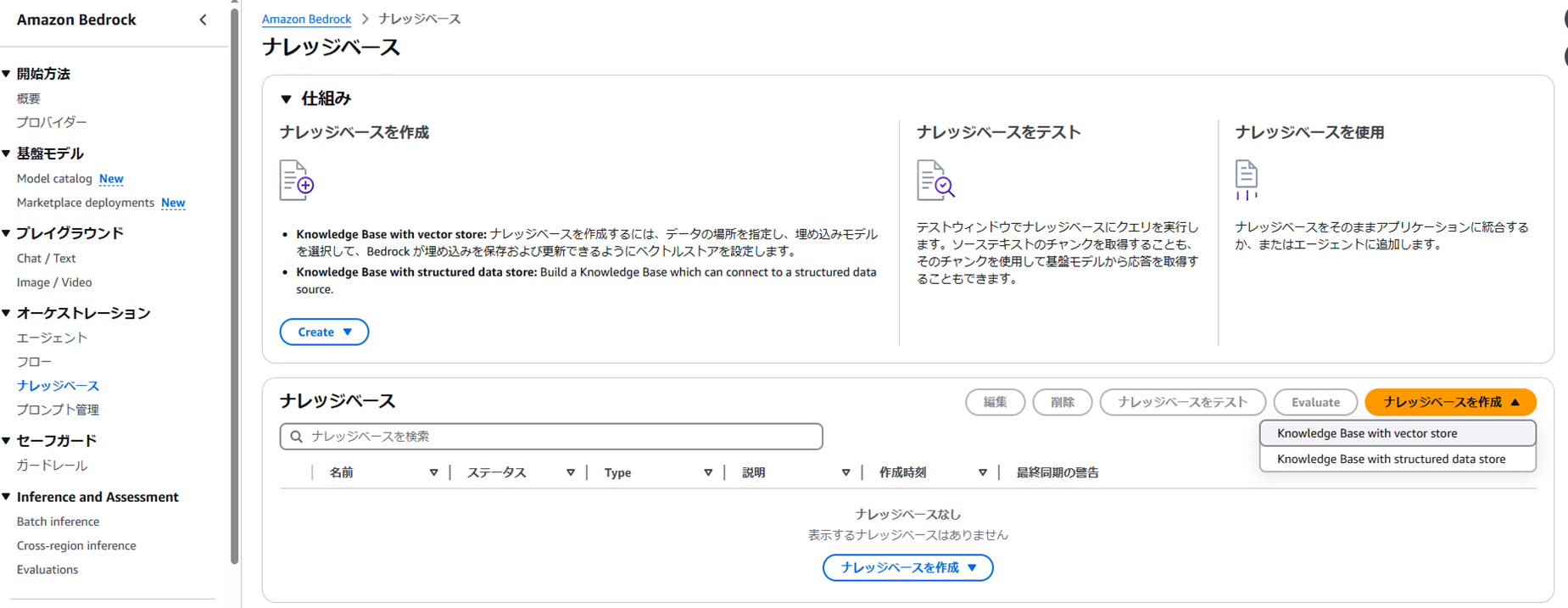Collapse the 開始方法 sidebar group
Image resolution: width=1568 pixels, height=608 pixels.
pyautogui.click(x=7, y=74)
